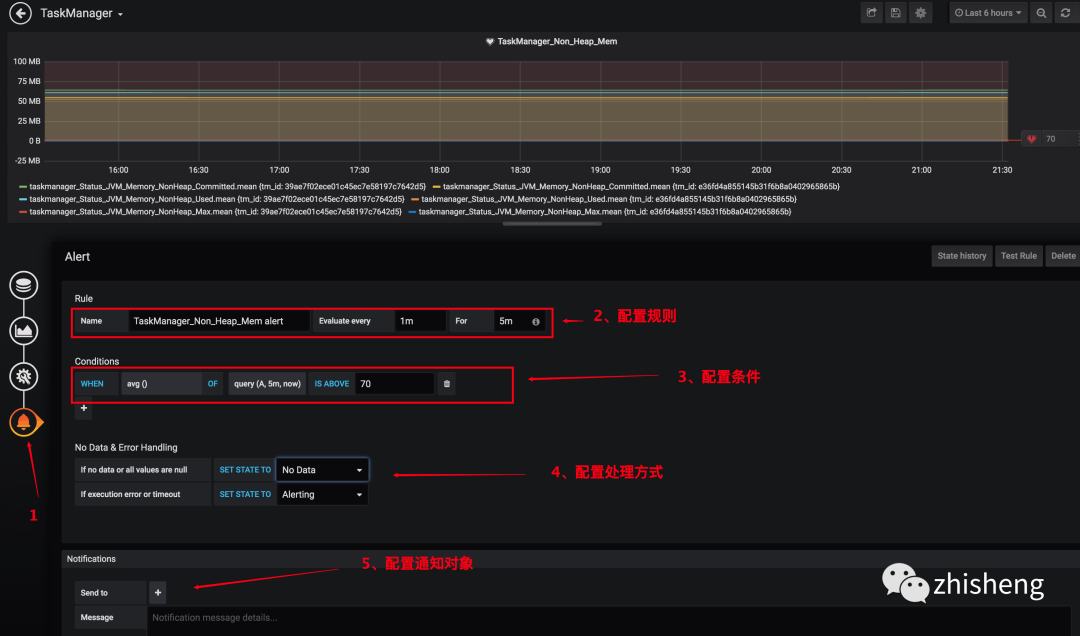Edit the condition threshold value 70
Viewport: 1080px width, 636px height.
pos(394,384)
